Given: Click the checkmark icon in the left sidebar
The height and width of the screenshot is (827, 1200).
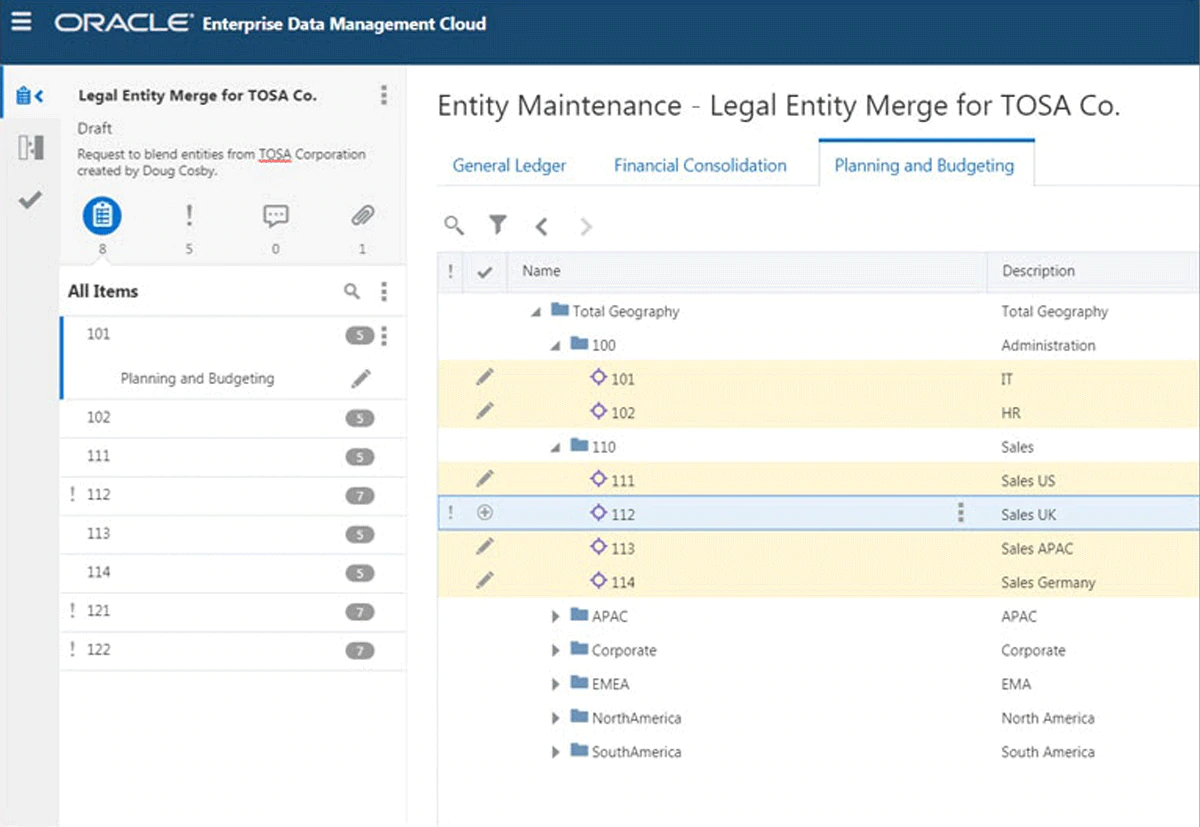Looking at the screenshot, I should tap(30, 200).
